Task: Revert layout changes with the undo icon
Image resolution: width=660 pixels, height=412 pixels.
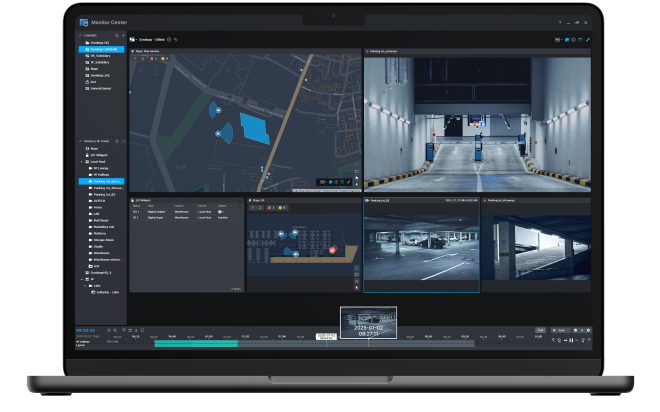Action: (x=176, y=40)
